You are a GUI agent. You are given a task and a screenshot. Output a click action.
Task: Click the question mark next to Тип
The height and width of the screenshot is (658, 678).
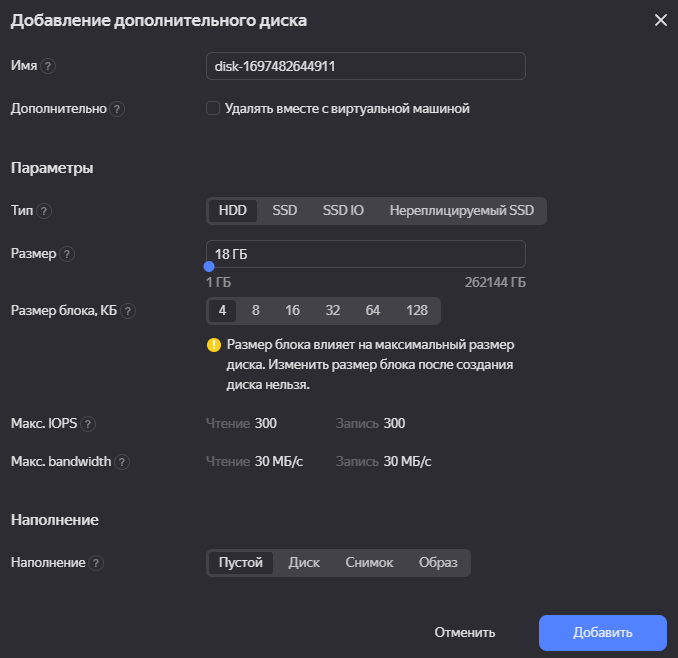[44, 211]
